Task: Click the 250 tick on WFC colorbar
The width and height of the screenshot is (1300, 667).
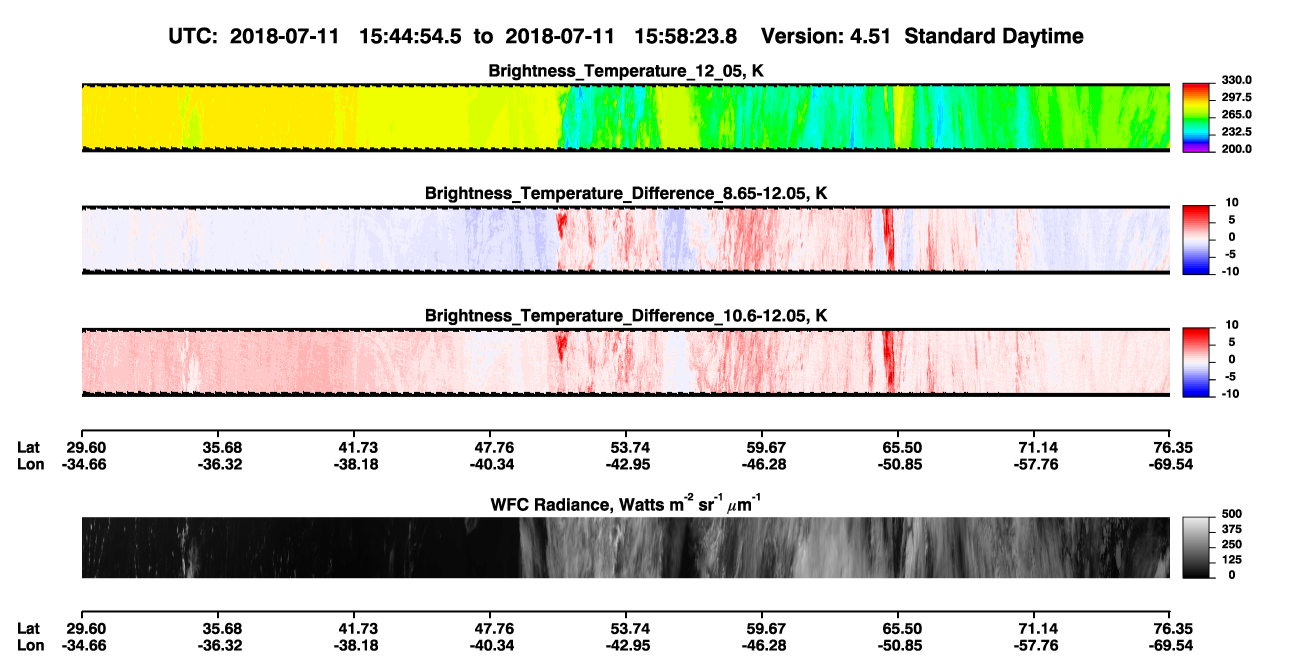Action: point(1232,546)
